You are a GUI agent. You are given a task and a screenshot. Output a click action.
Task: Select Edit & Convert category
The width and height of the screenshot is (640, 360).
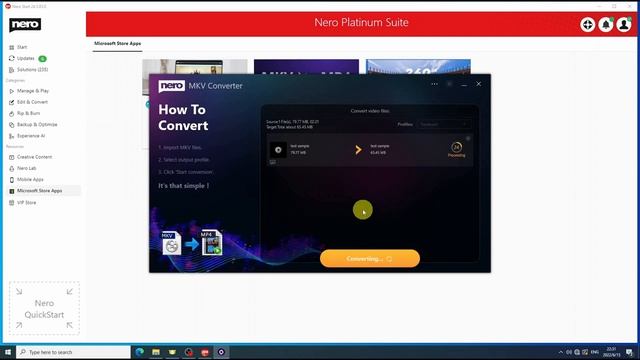(32, 102)
